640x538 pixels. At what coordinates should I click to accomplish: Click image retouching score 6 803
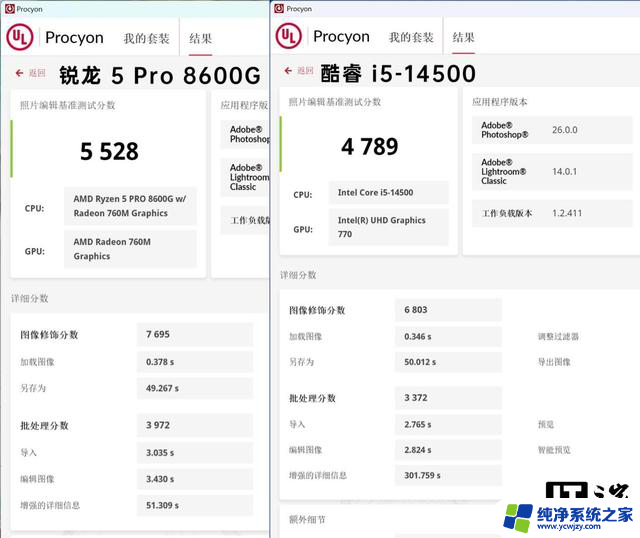(x=448, y=310)
